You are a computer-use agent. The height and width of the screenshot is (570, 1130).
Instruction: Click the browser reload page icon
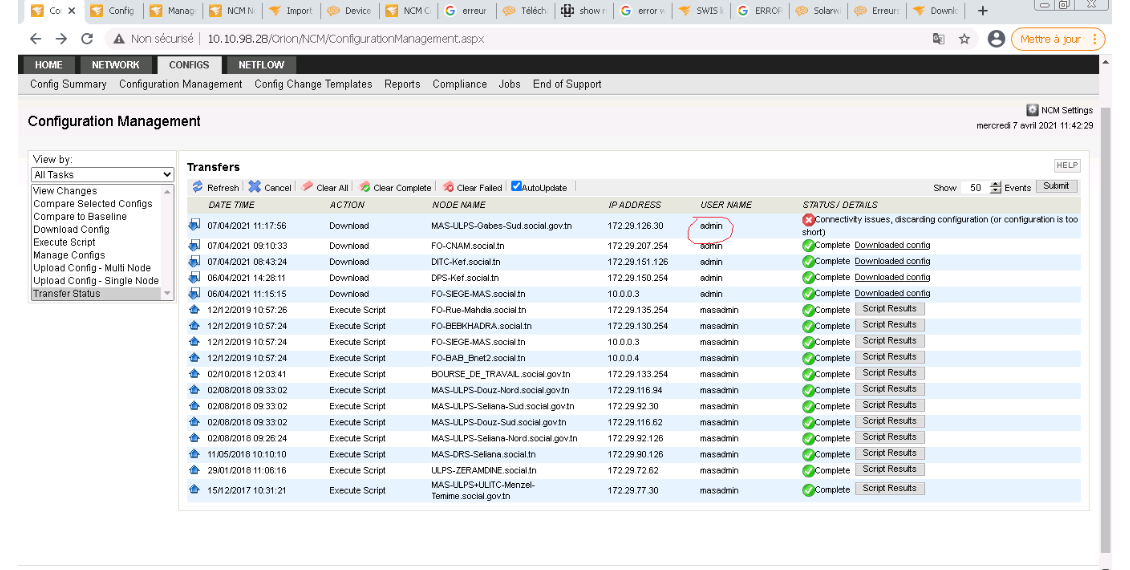[x=87, y=39]
